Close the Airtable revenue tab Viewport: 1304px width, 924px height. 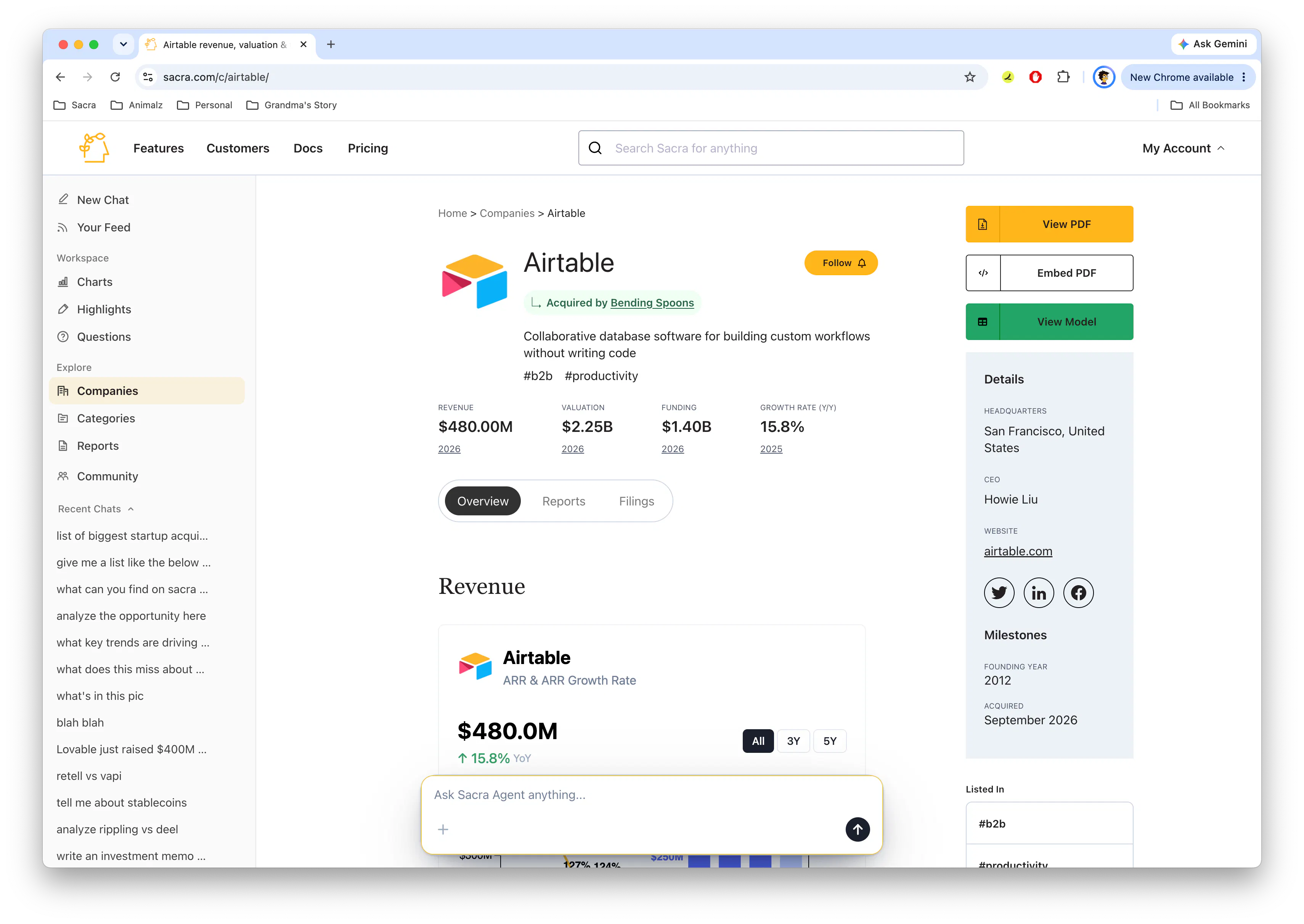pos(304,44)
